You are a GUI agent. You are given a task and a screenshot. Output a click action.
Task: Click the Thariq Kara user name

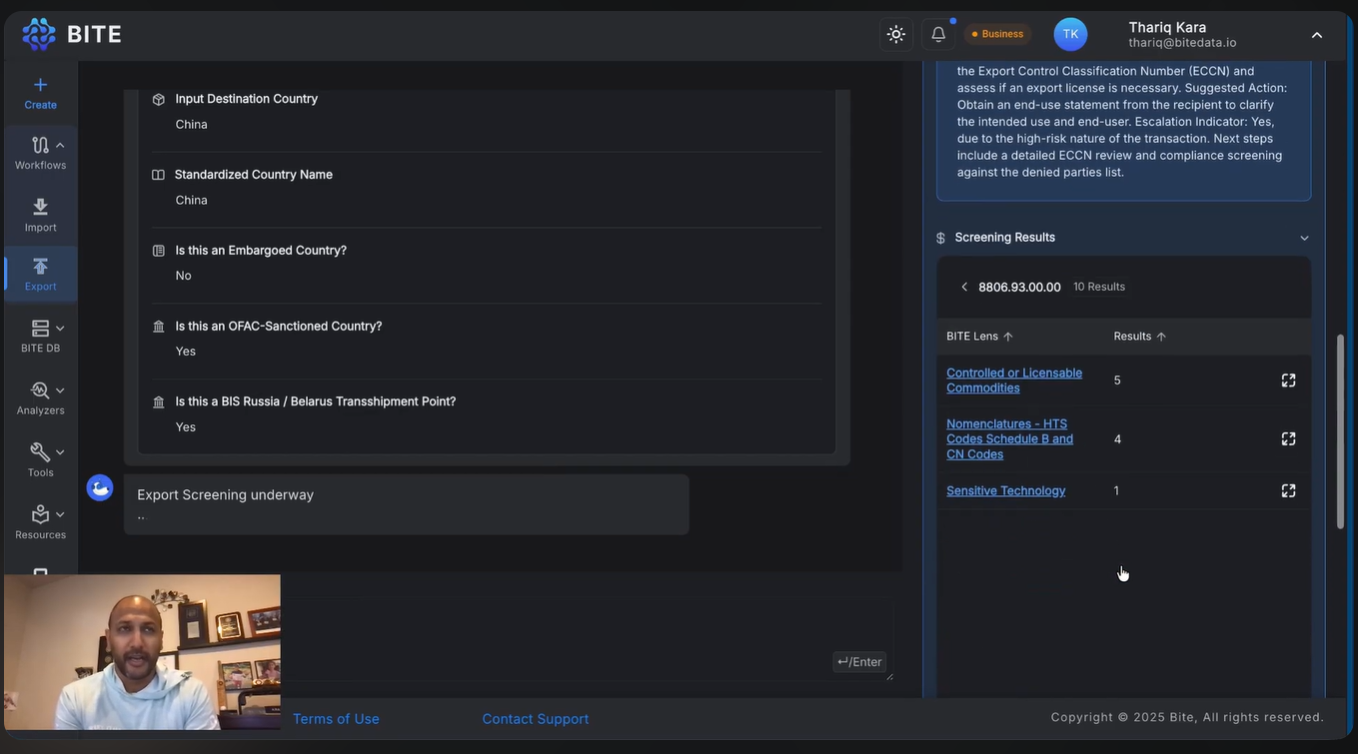pyautogui.click(x=1167, y=27)
